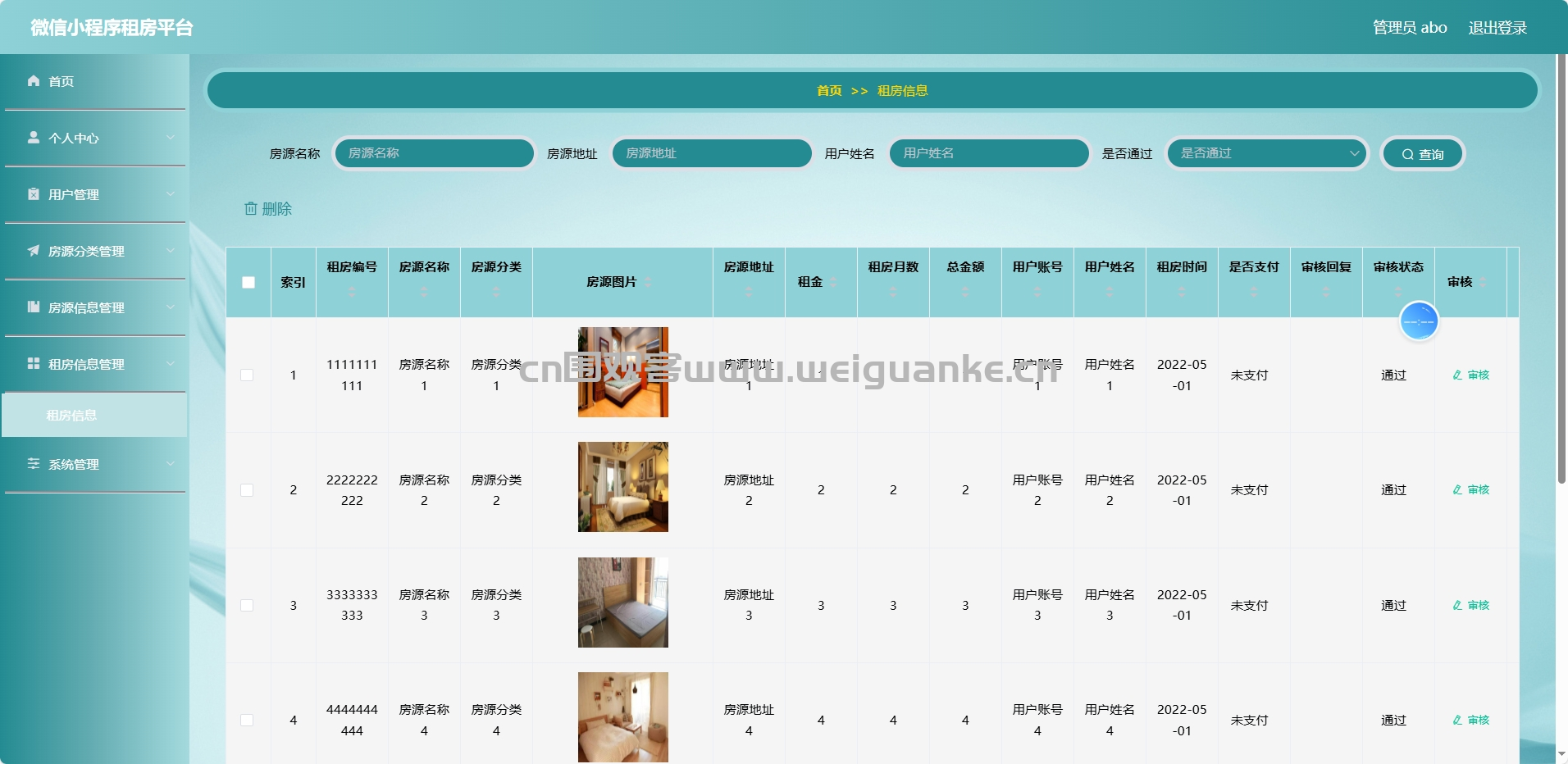Expand the 个人中心 menu chevron
1568x764 pixels.
pyautogui.click(x=171, y=137)
